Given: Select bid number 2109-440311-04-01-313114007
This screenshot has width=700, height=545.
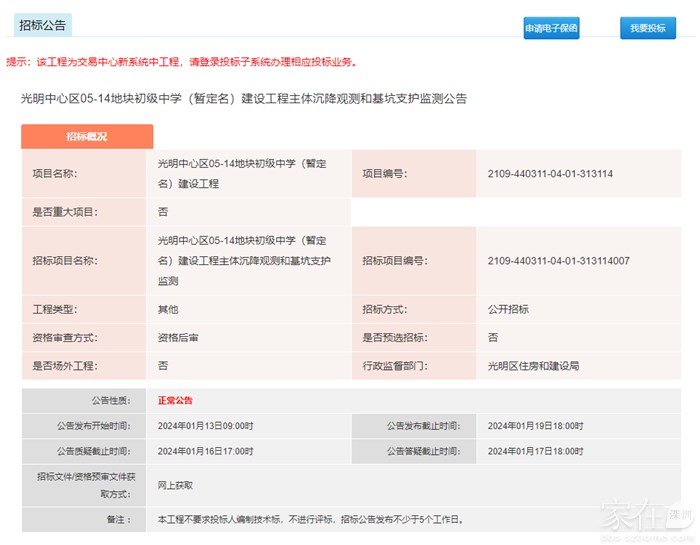Looking at the screenshot, I should click(558, 261).
